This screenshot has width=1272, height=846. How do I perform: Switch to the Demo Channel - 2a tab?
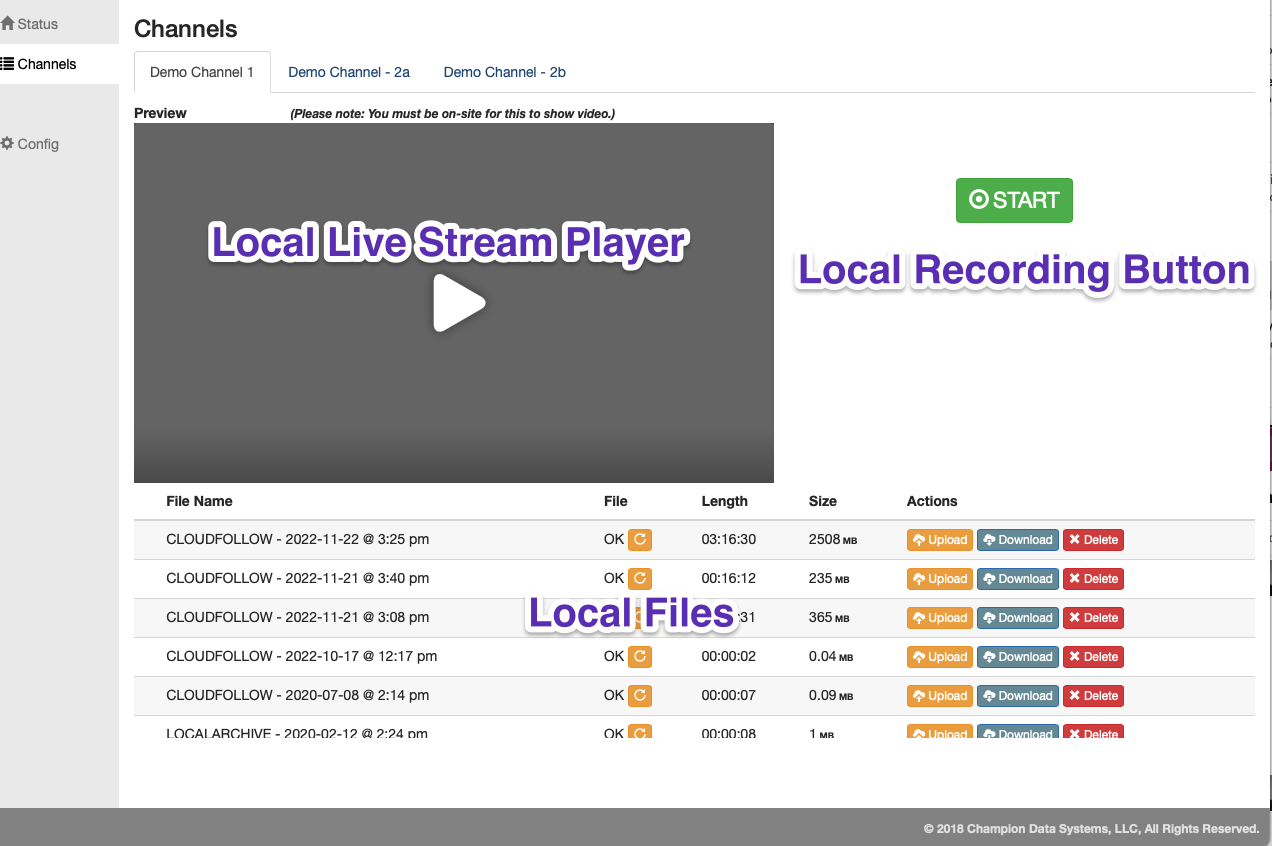tap(348, 72)
